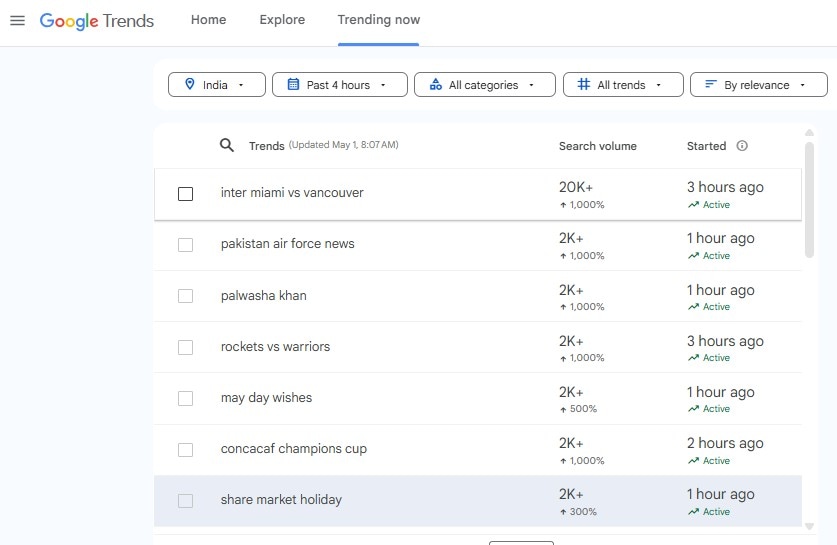The width and height of the screenshot is (837, 545).
Task: Open the concacaf champions cup trend
Action: [x=294, y=449]
